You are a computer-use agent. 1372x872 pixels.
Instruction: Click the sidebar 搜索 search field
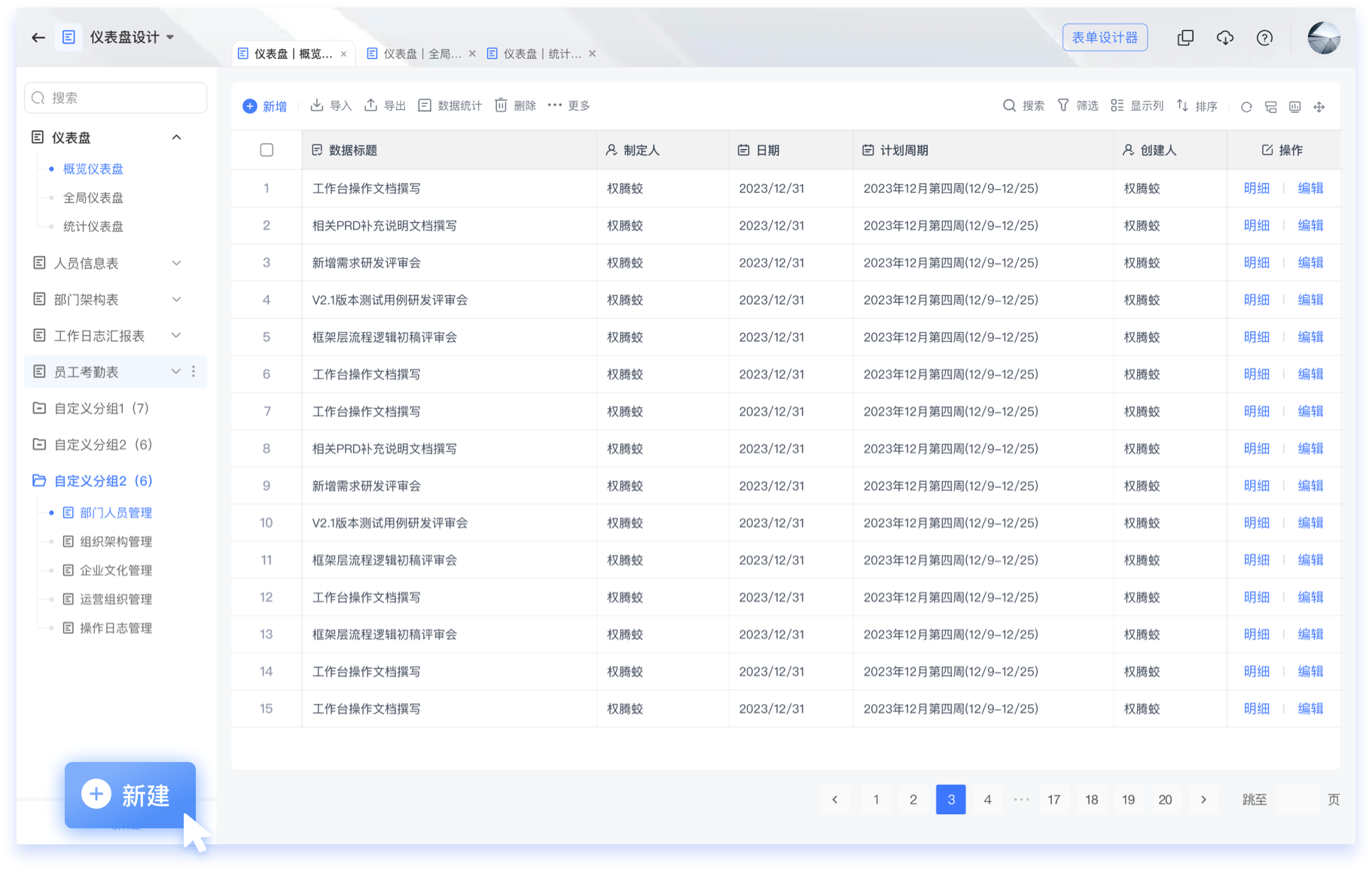click(116, 98)
